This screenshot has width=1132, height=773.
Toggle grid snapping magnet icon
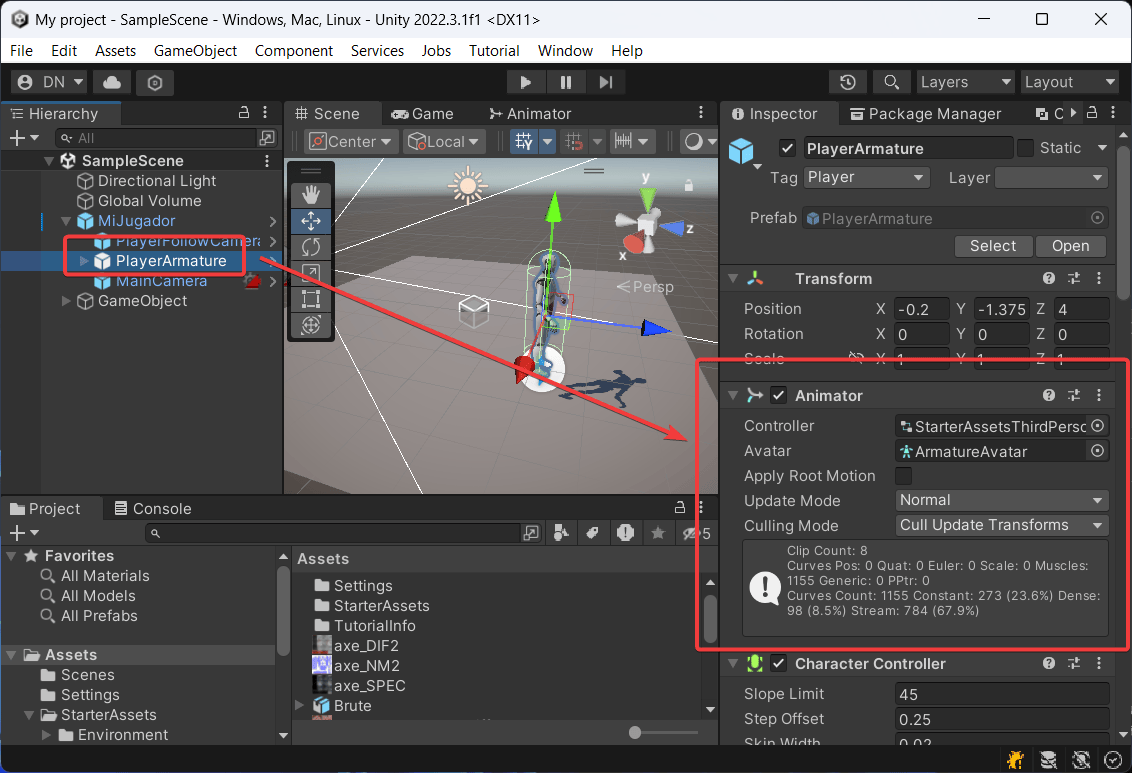(x=574, y=141)
